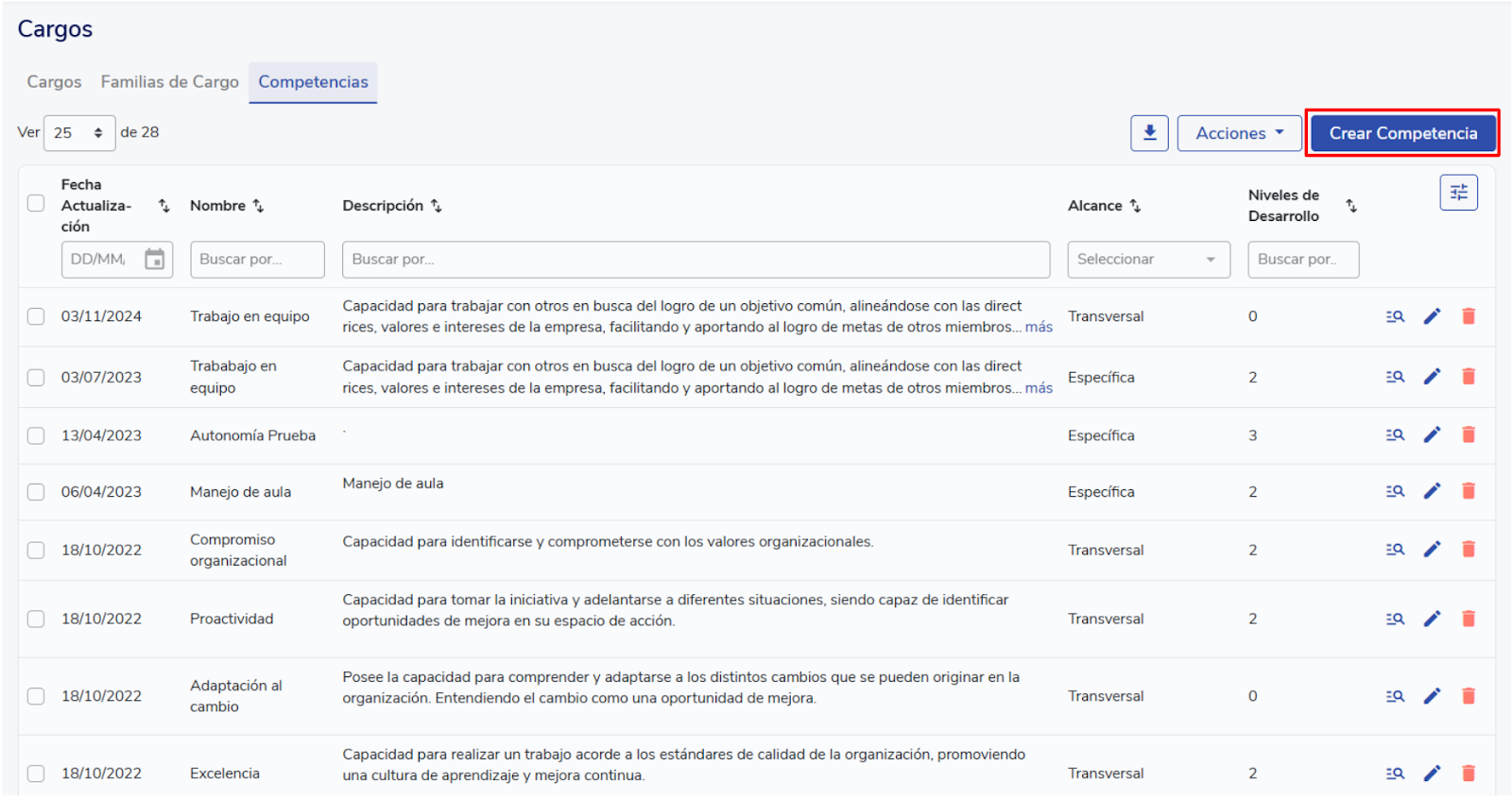Screen dimensions: 1512x799
Task: Delete the Excelencia competency
Action: (1469, 773)
